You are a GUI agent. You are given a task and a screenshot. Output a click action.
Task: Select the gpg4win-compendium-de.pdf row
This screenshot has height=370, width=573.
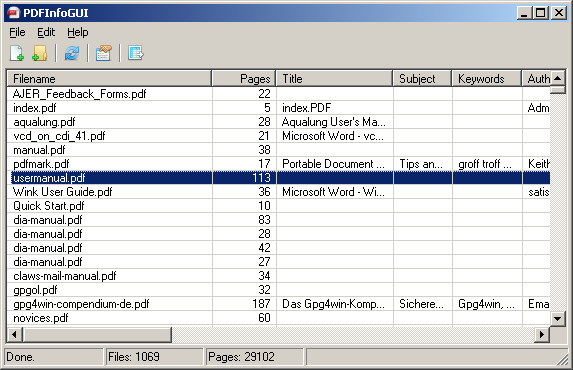pyautogui.click(x=278, y=304)
